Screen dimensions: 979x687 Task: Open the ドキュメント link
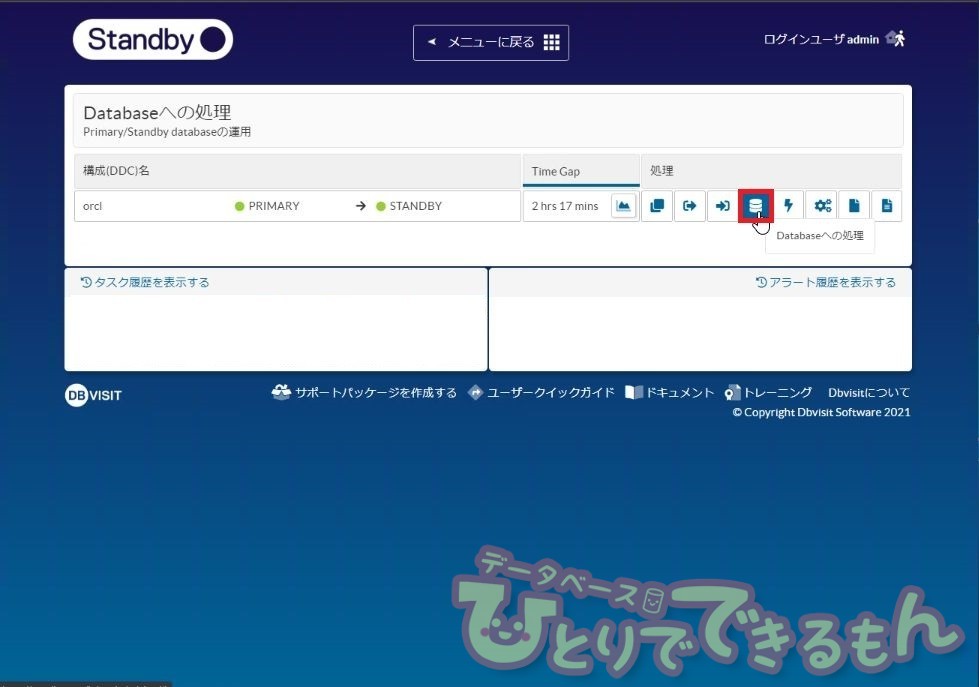[x=670, y=393]
